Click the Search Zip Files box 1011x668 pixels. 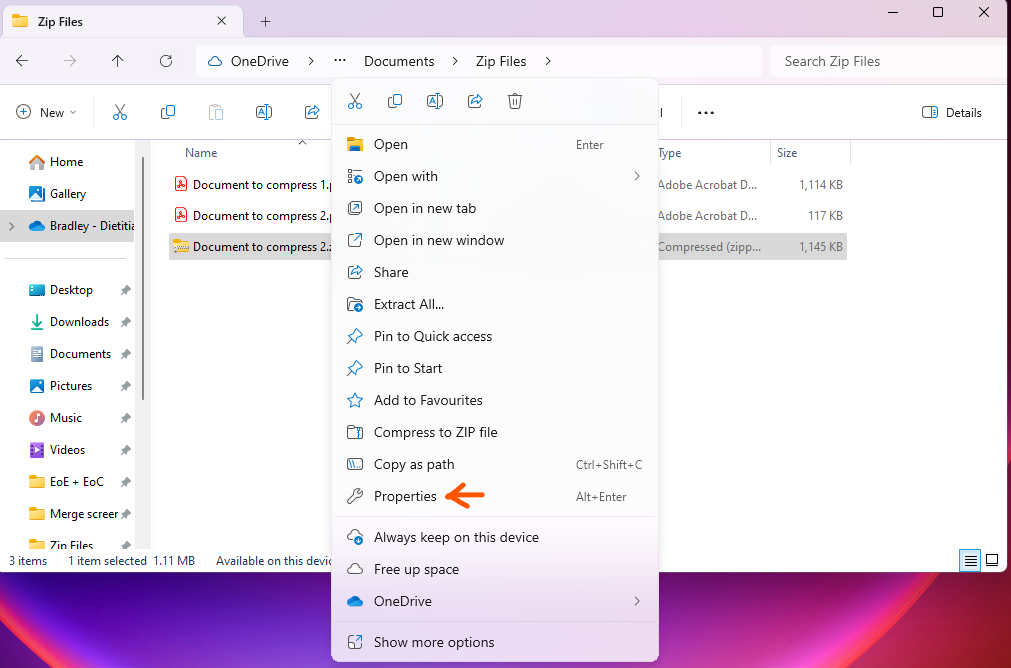point(885,61)
